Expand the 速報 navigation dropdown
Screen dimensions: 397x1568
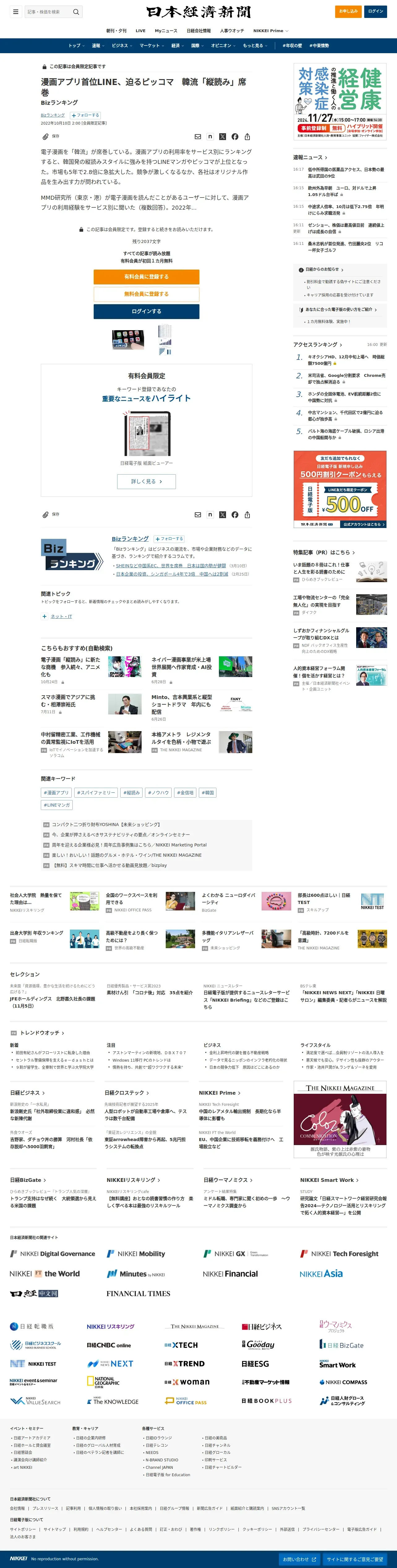98,46
